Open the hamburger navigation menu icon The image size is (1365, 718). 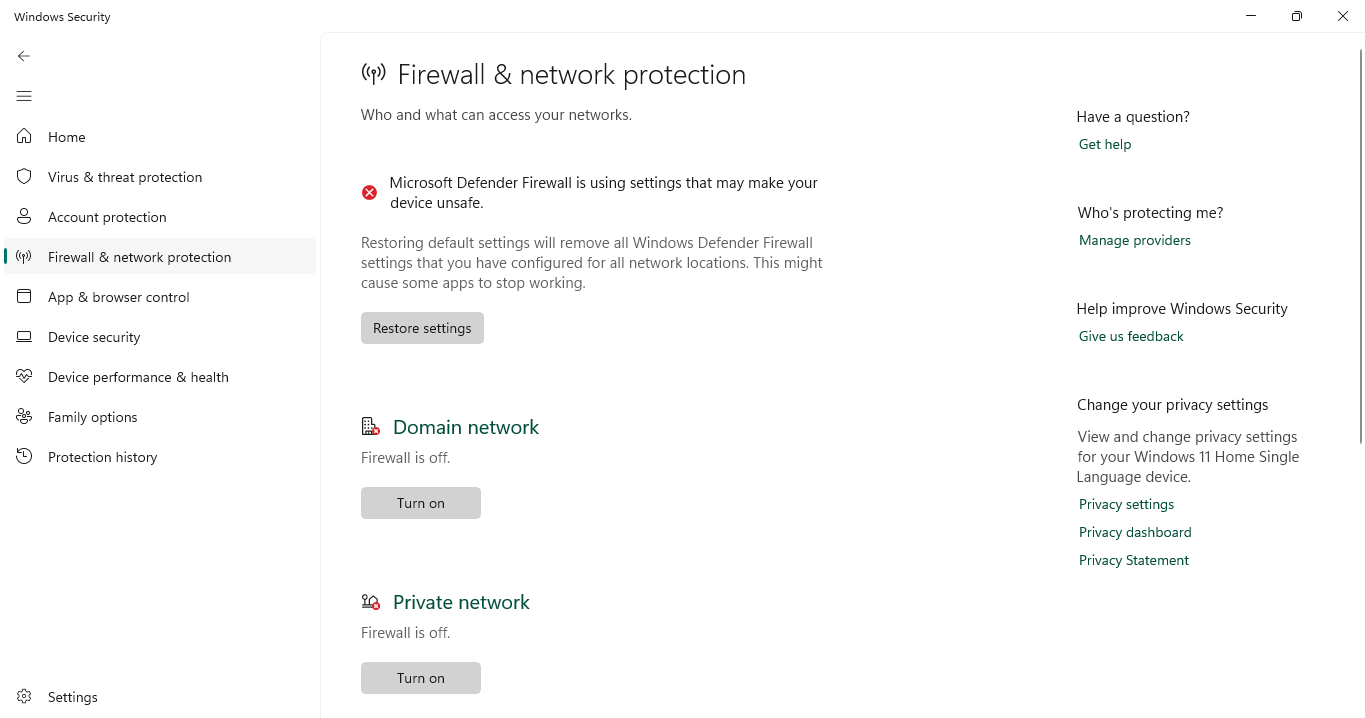point(24,96)
